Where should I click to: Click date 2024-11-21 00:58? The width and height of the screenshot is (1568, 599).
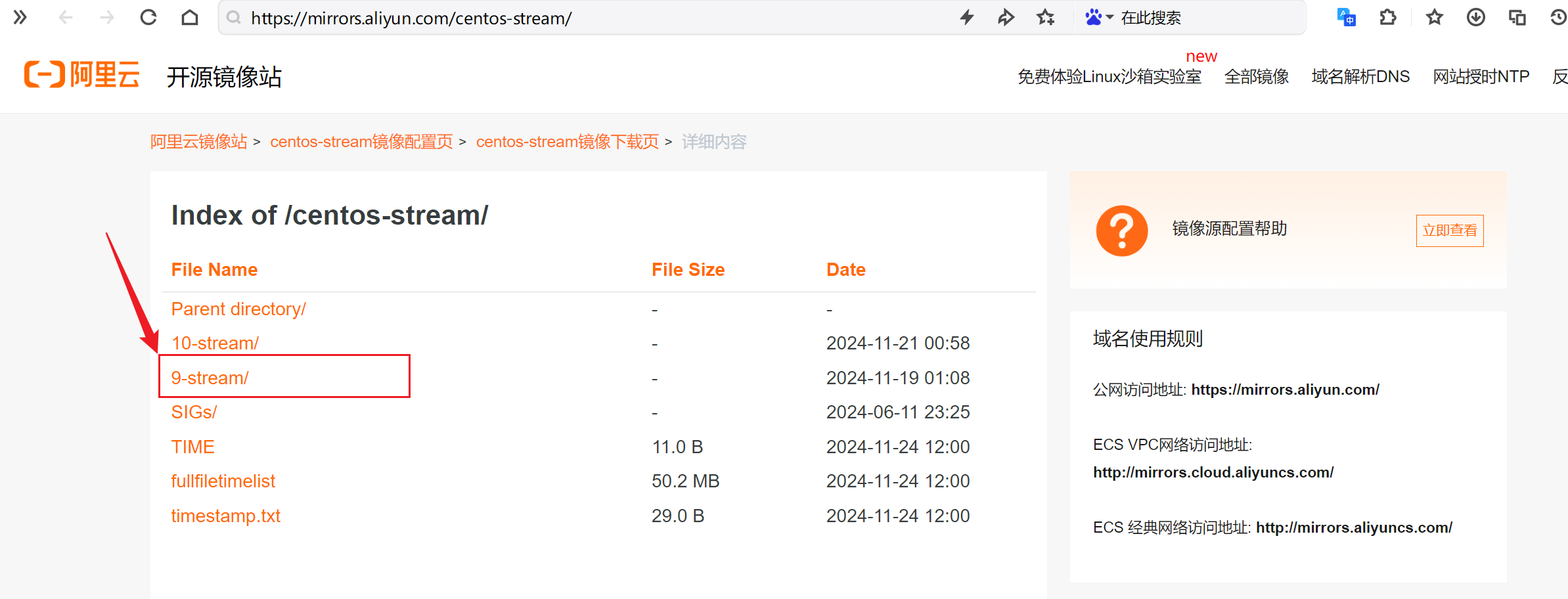coord(898,344)
